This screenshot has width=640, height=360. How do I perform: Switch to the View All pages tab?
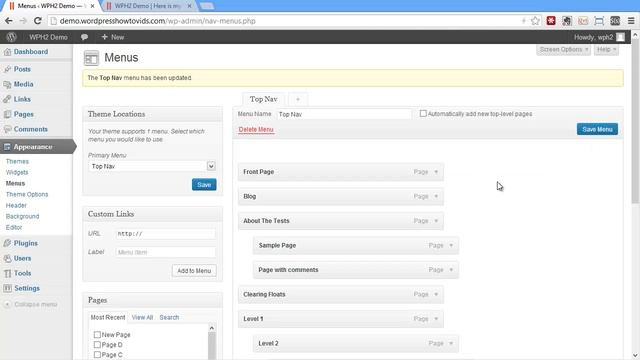coord(142,317)
